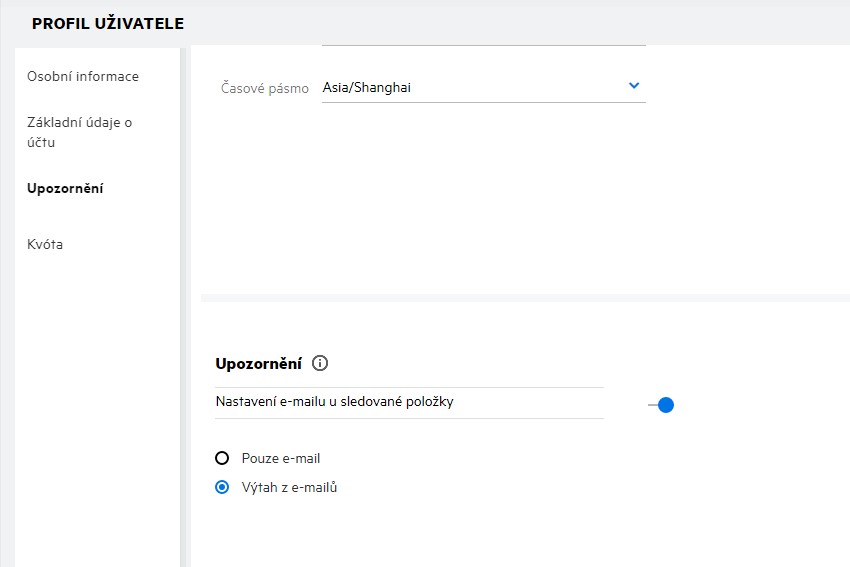
Task: Open the Osobní informace section
Action: [x=83, y=77]
